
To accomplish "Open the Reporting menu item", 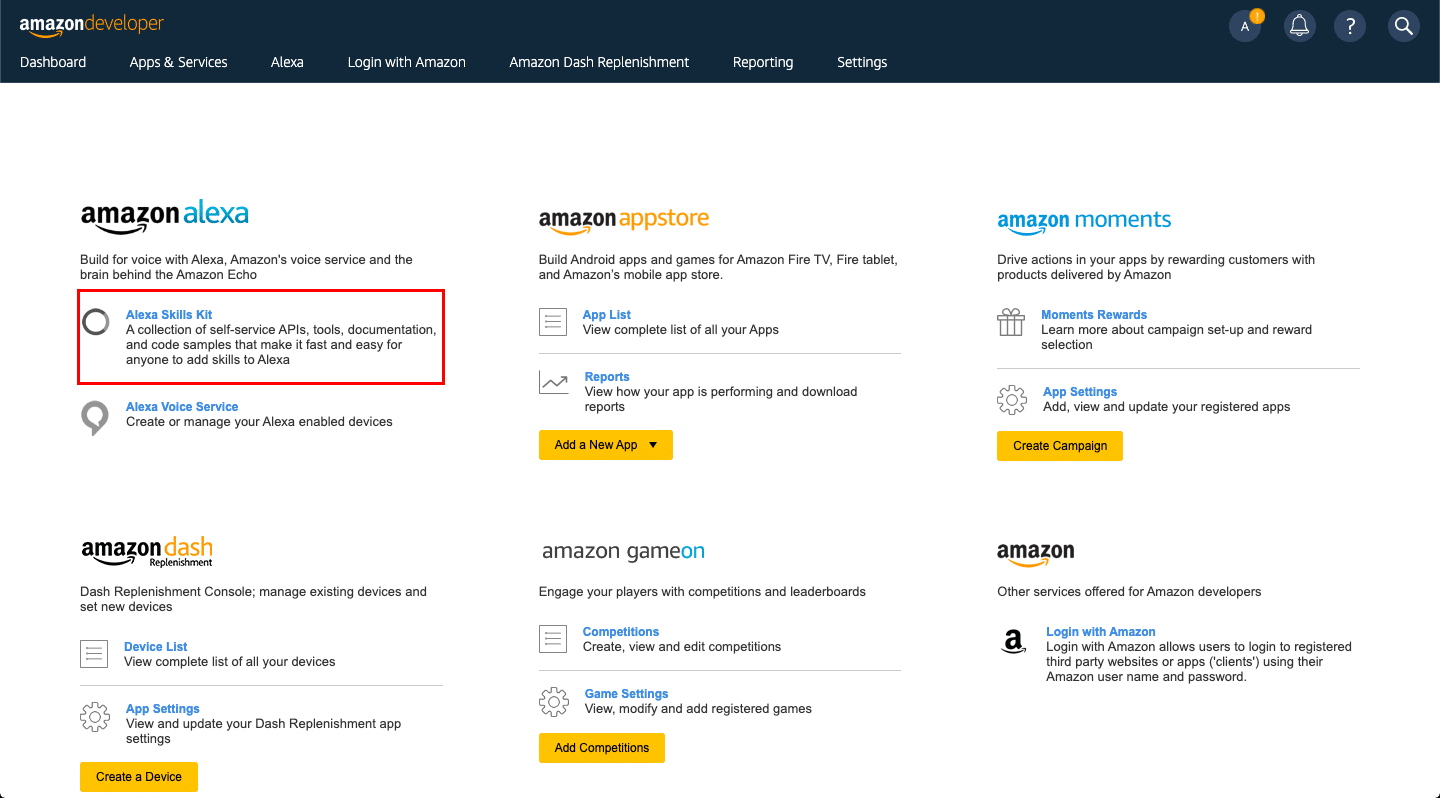I will [763, 62].
